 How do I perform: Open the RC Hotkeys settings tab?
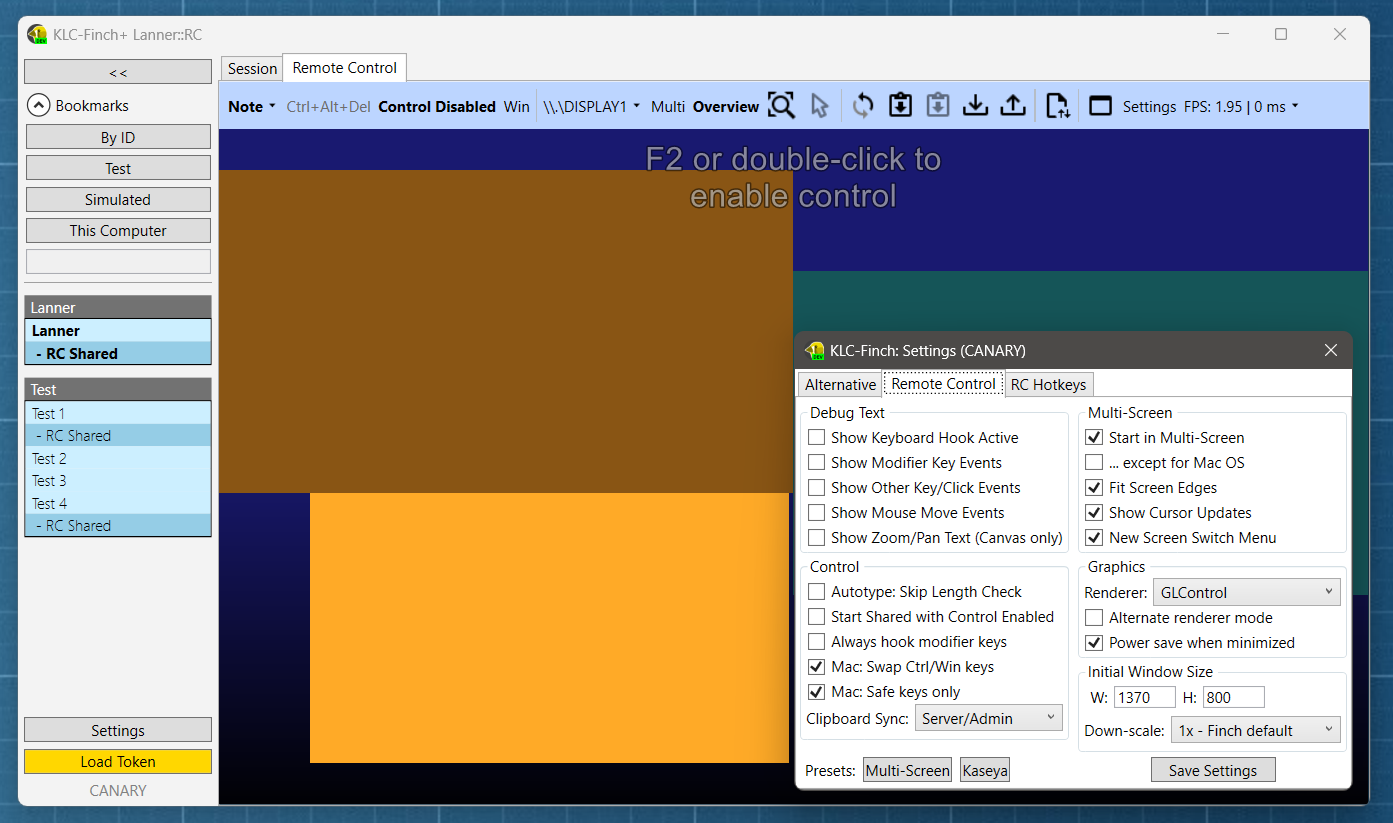pyautogui.click(x=1048, y=384)
